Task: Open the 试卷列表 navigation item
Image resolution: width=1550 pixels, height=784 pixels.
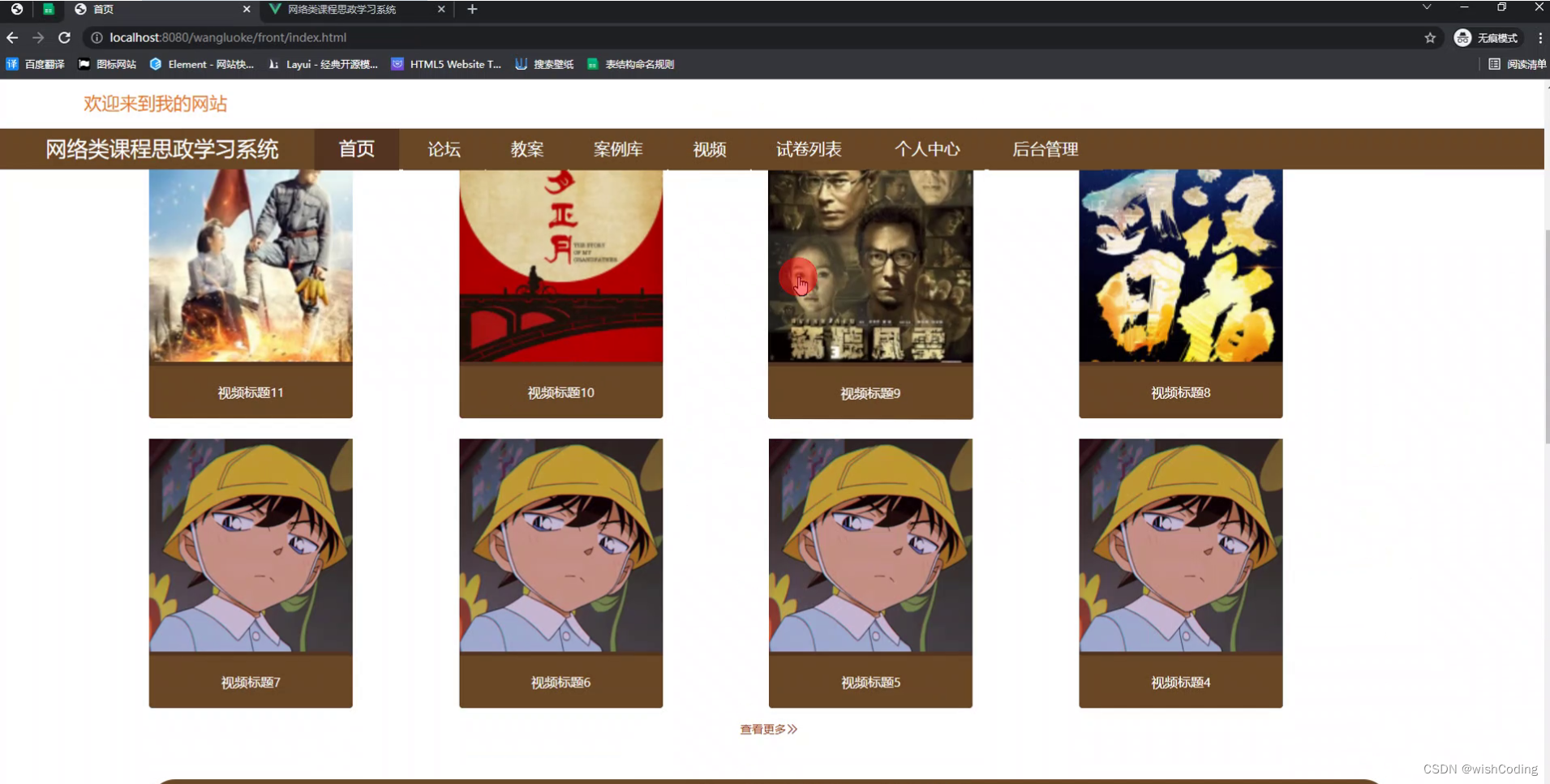Action: tap(809, 149)
